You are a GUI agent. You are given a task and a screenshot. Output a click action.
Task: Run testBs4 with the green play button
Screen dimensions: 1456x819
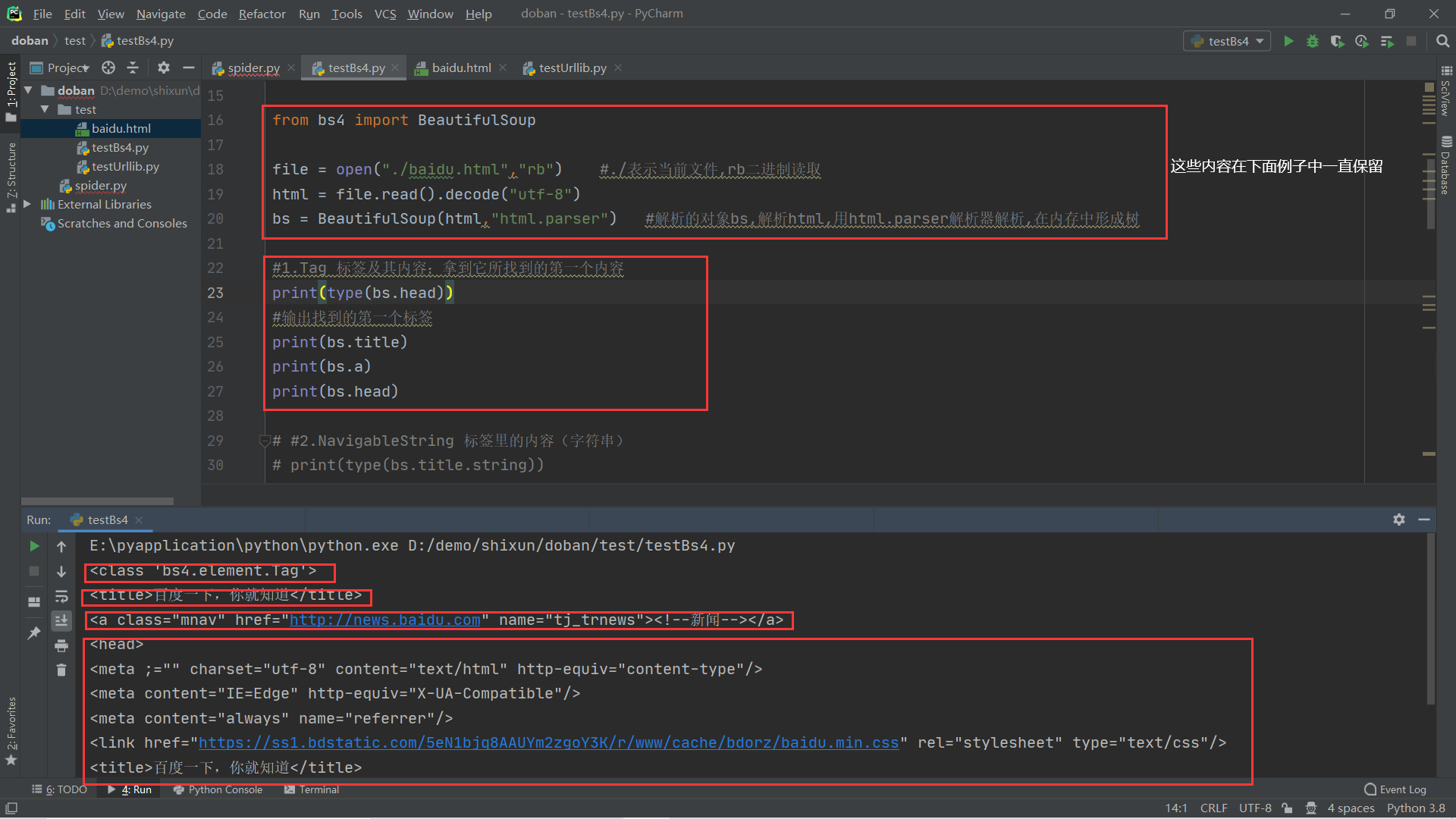coord(1288,41)
